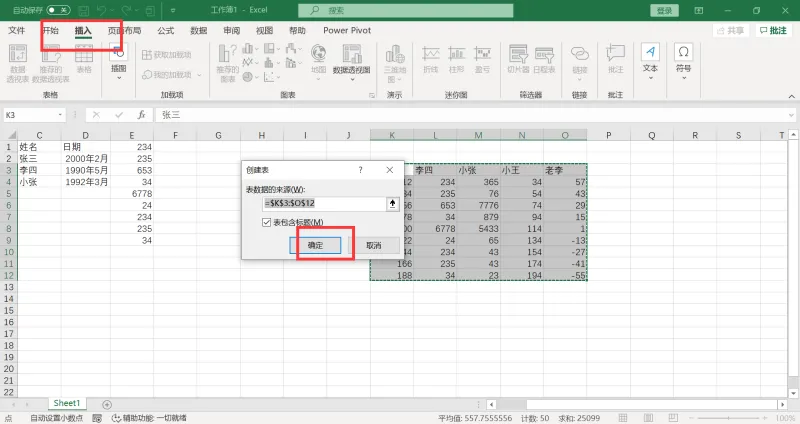Screen dimensions: 800x424
Task: Click the collapse-range arrow in the dialog
Action: point(392,204)
